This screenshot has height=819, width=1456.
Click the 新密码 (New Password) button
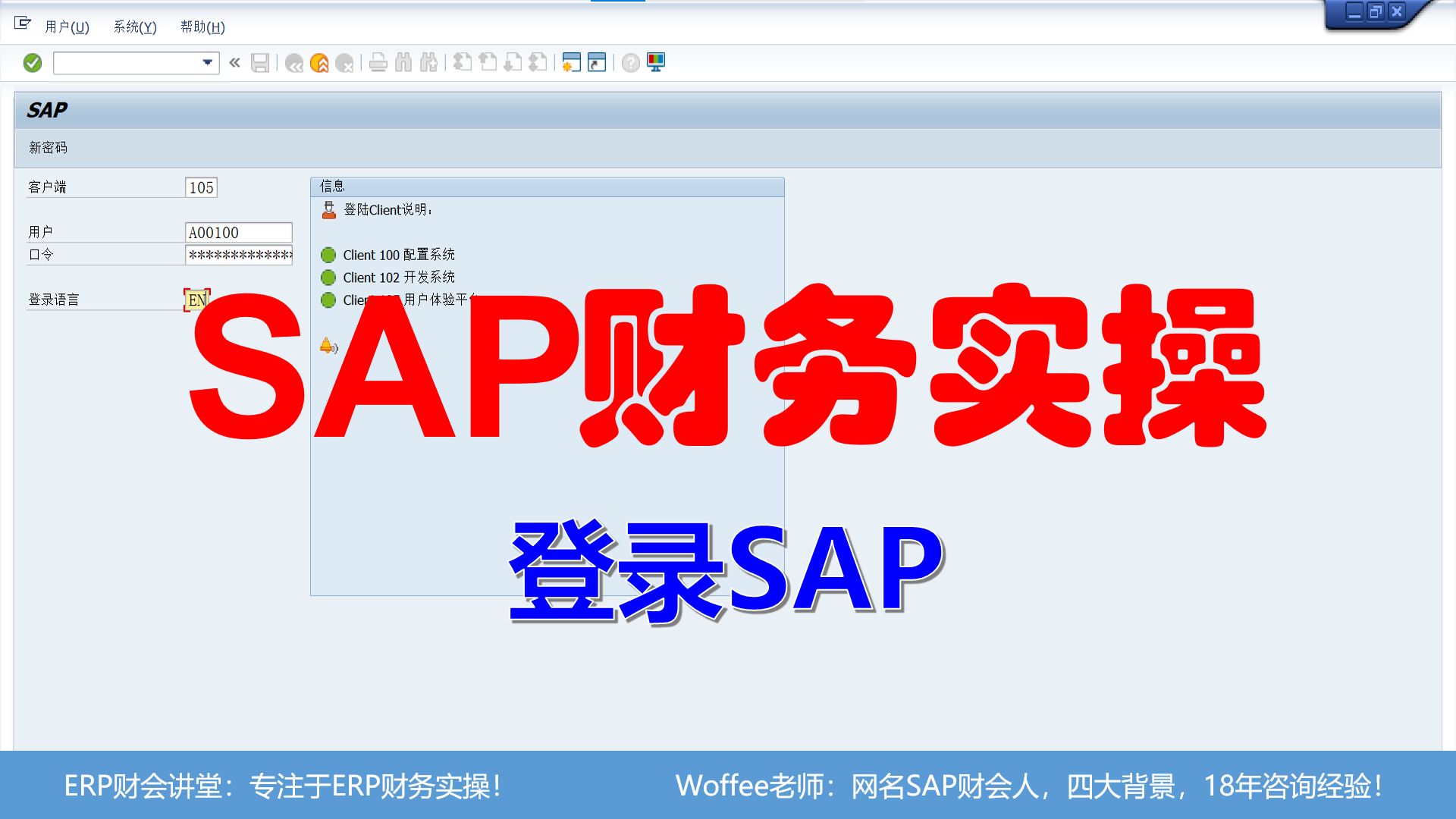[x=48, y=148]
